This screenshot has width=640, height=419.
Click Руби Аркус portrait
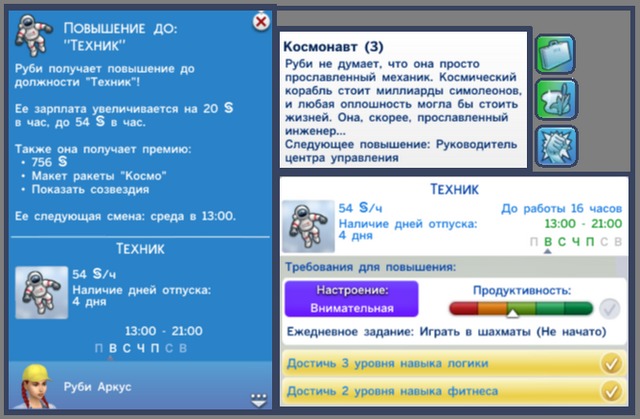click(35, 387)
